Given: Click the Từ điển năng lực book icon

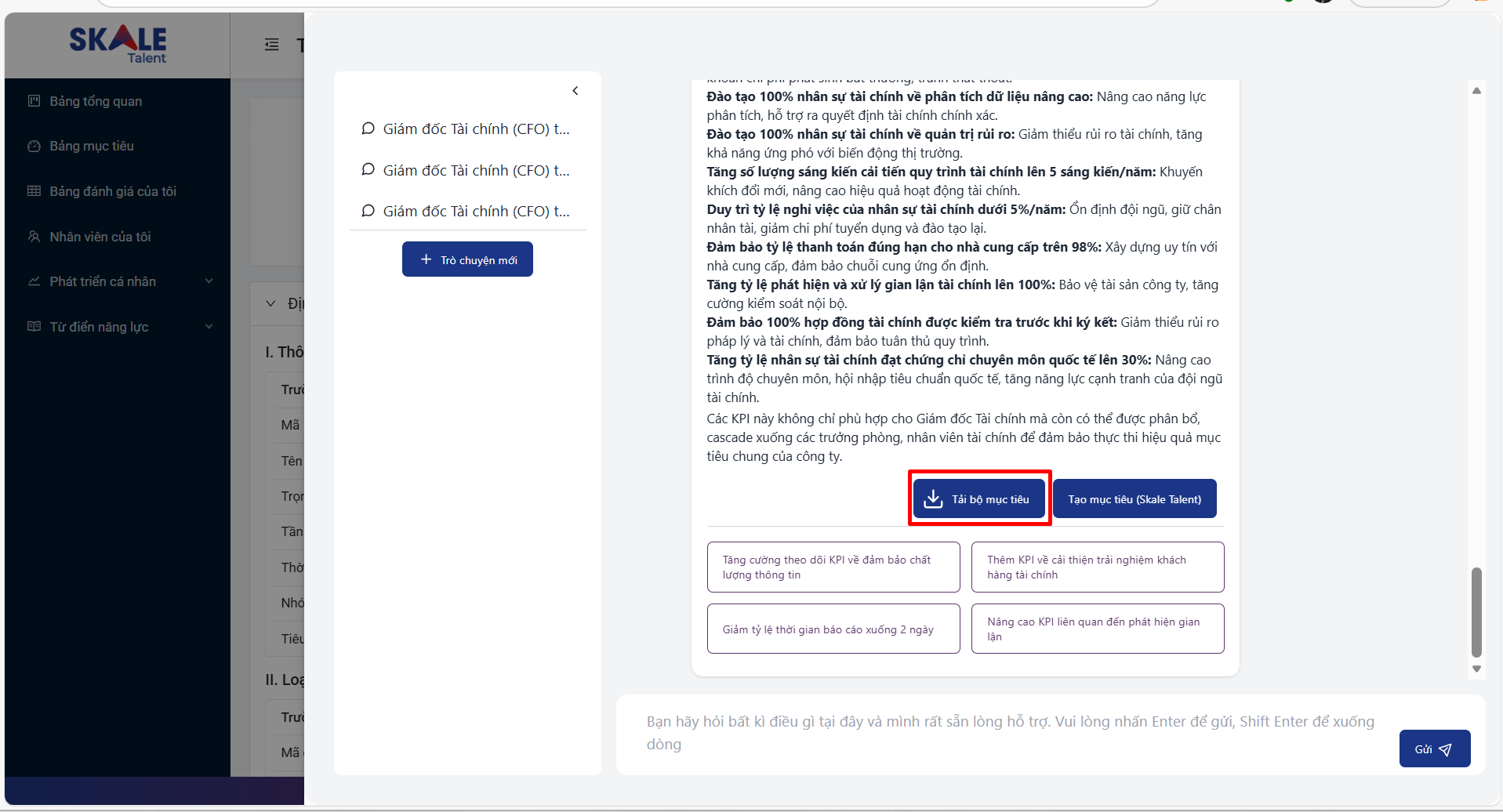Looking at the screenshot, I should [x=34, y=327].
